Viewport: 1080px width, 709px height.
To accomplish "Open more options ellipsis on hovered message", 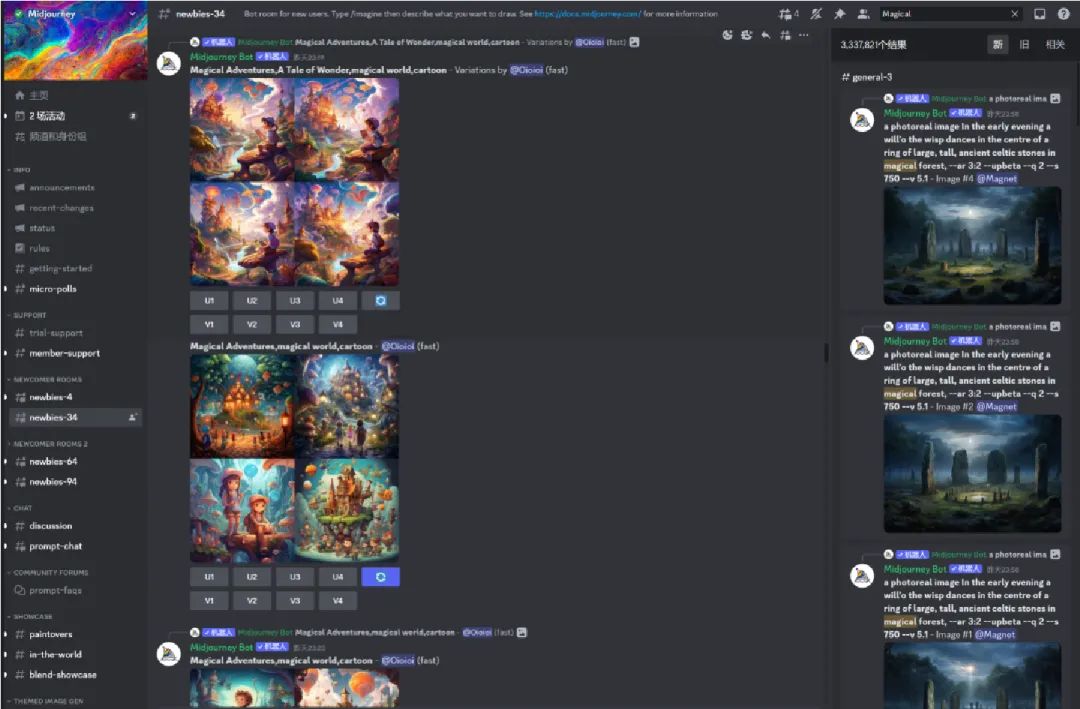I will point(804,35).
